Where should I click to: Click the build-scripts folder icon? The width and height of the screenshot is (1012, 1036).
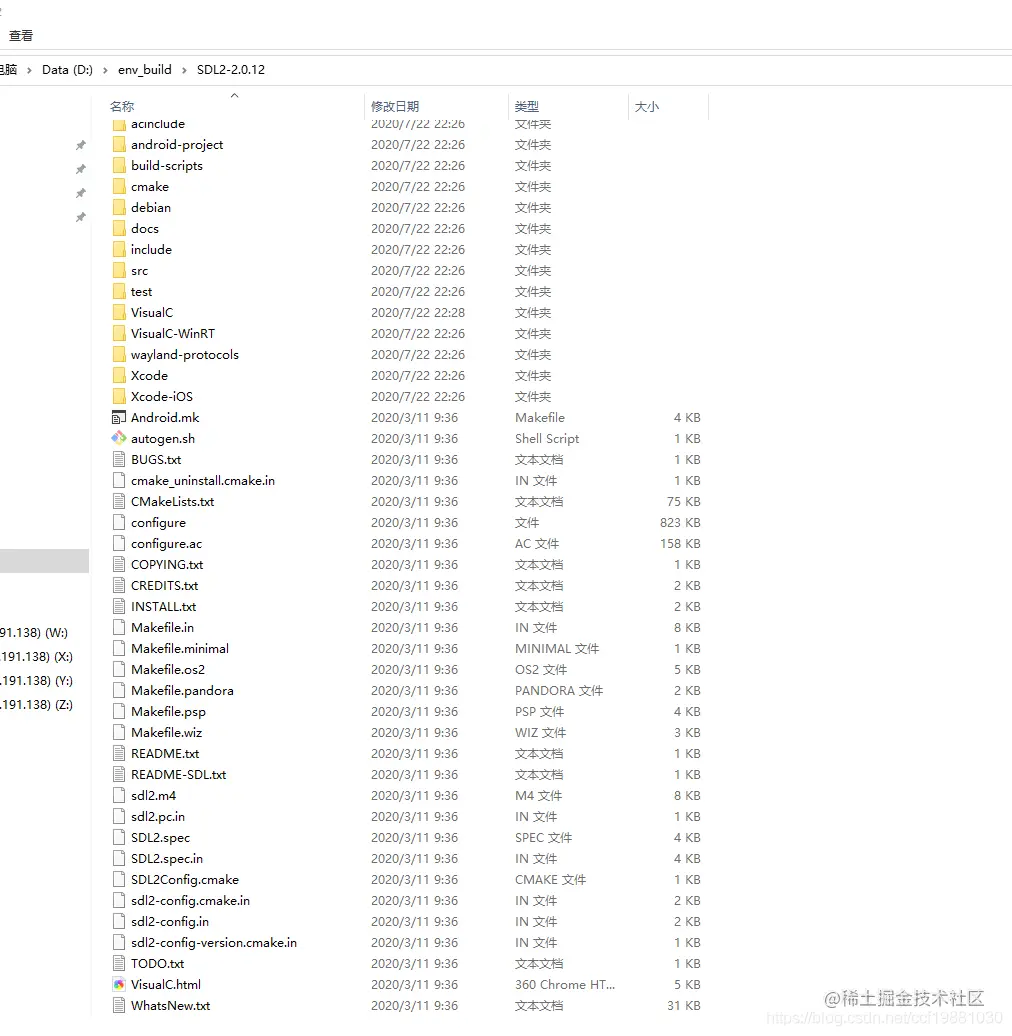[x=119, y=166]
